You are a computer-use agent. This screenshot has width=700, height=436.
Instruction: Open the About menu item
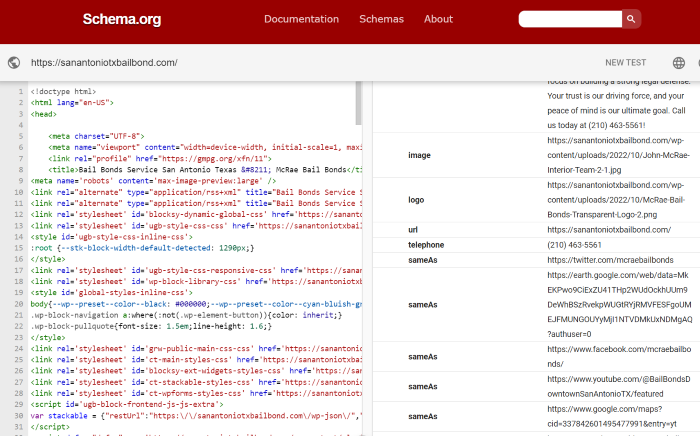click(438, 19)
